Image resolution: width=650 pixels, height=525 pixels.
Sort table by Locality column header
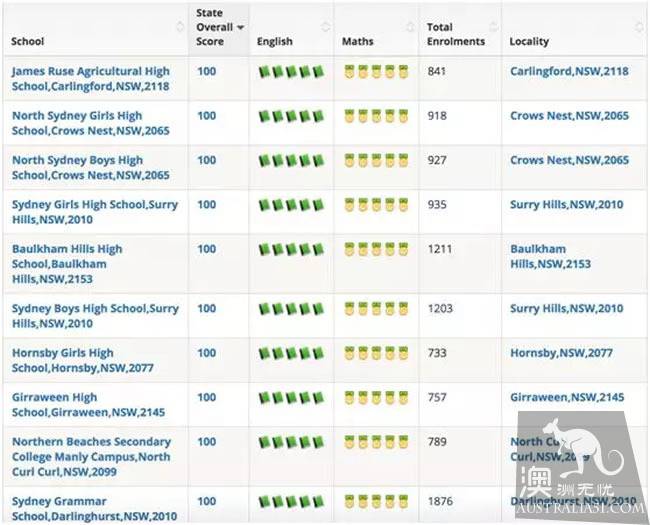point(574,29)
